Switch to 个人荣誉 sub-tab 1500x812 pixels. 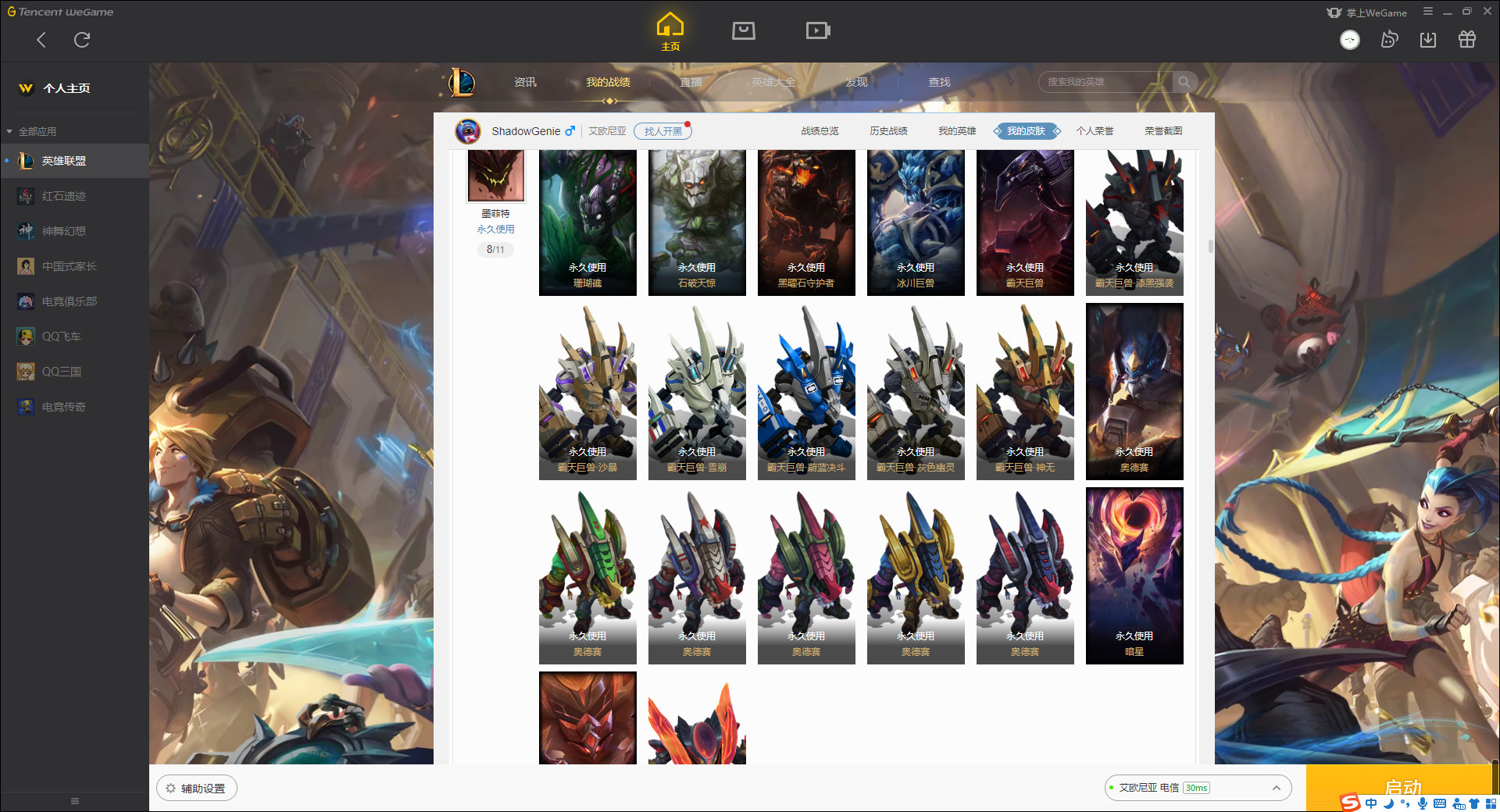point(1095,131)
